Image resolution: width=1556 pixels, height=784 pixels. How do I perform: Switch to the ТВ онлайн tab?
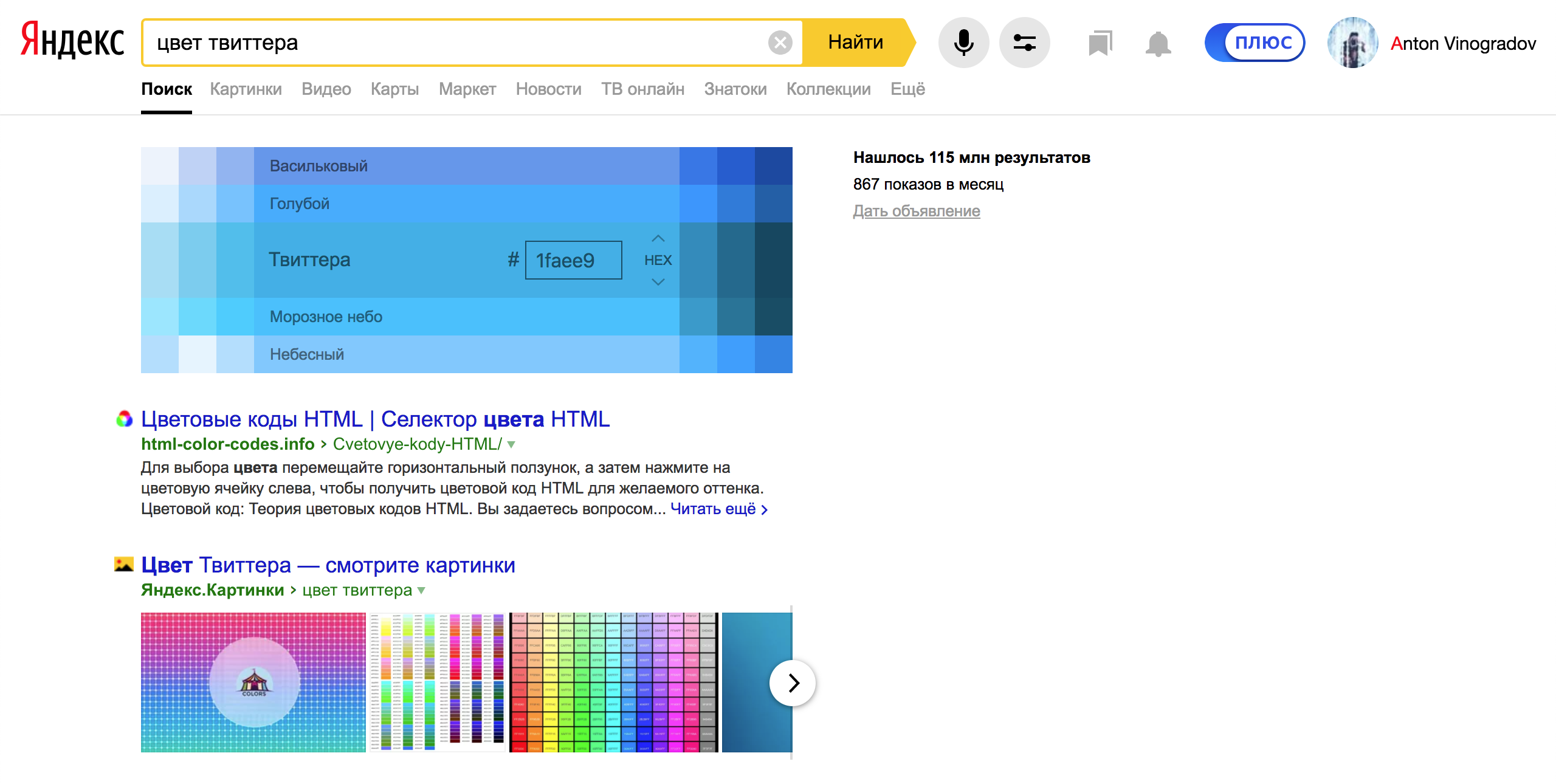(x=642, y=89)
